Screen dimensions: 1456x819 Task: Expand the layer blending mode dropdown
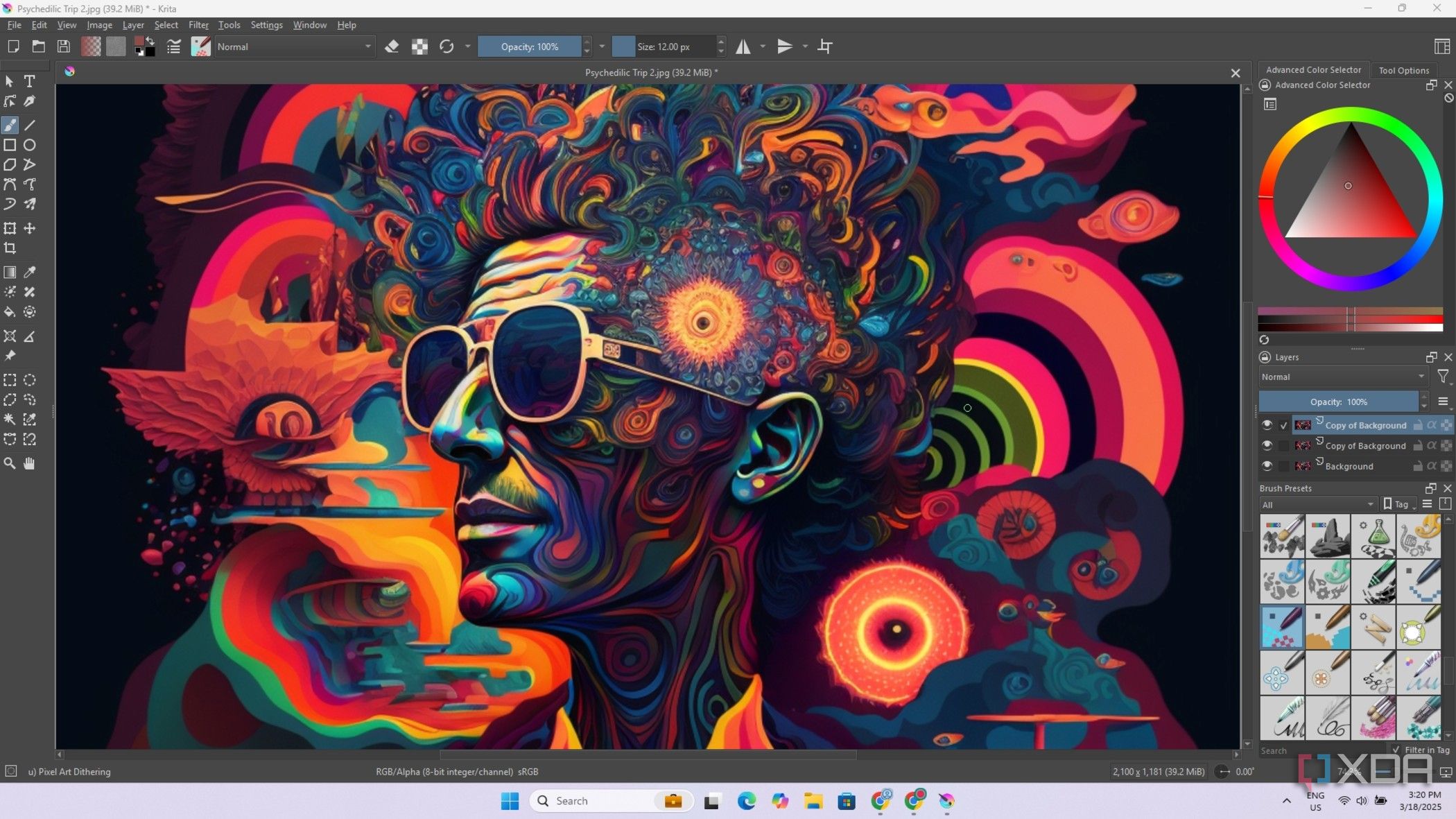click(1342, 377)
